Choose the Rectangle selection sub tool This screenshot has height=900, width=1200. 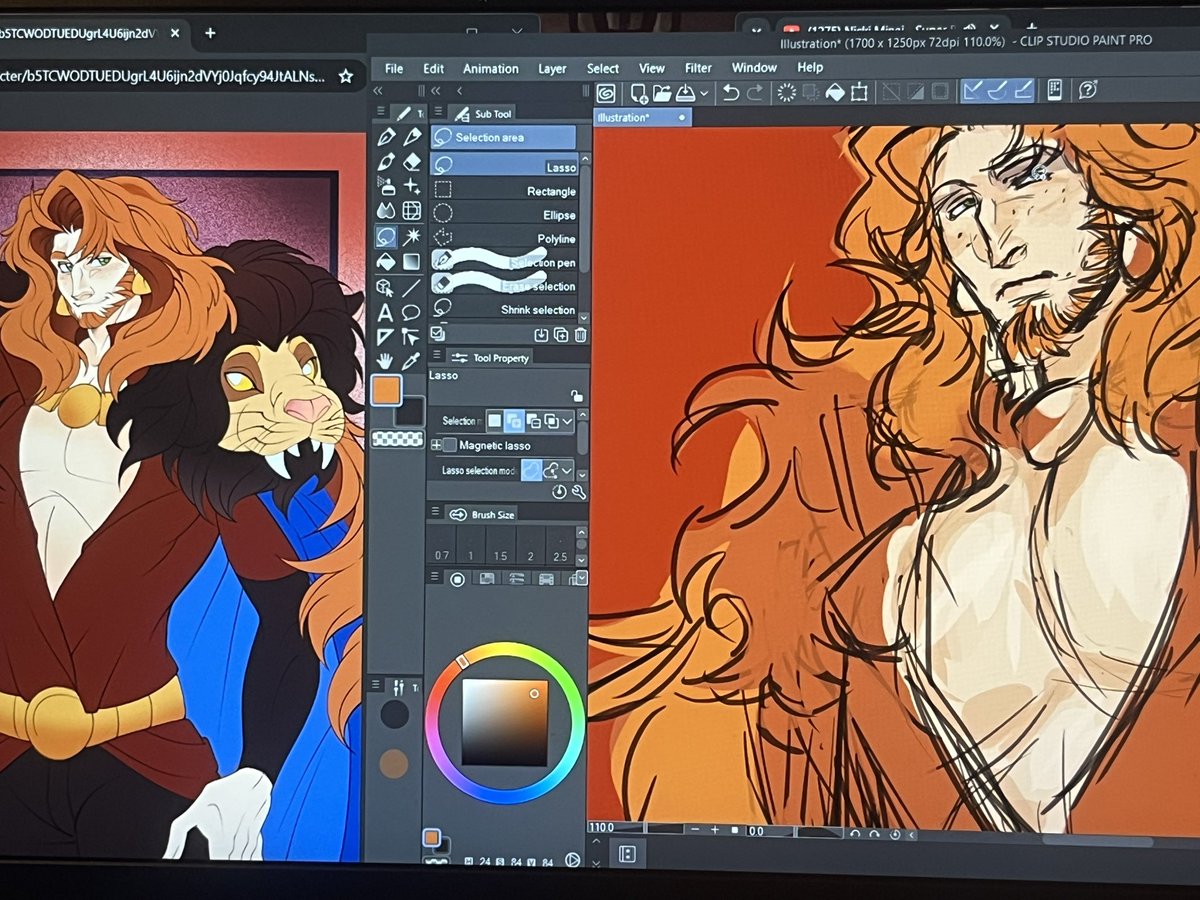click(x=504, y=190)
